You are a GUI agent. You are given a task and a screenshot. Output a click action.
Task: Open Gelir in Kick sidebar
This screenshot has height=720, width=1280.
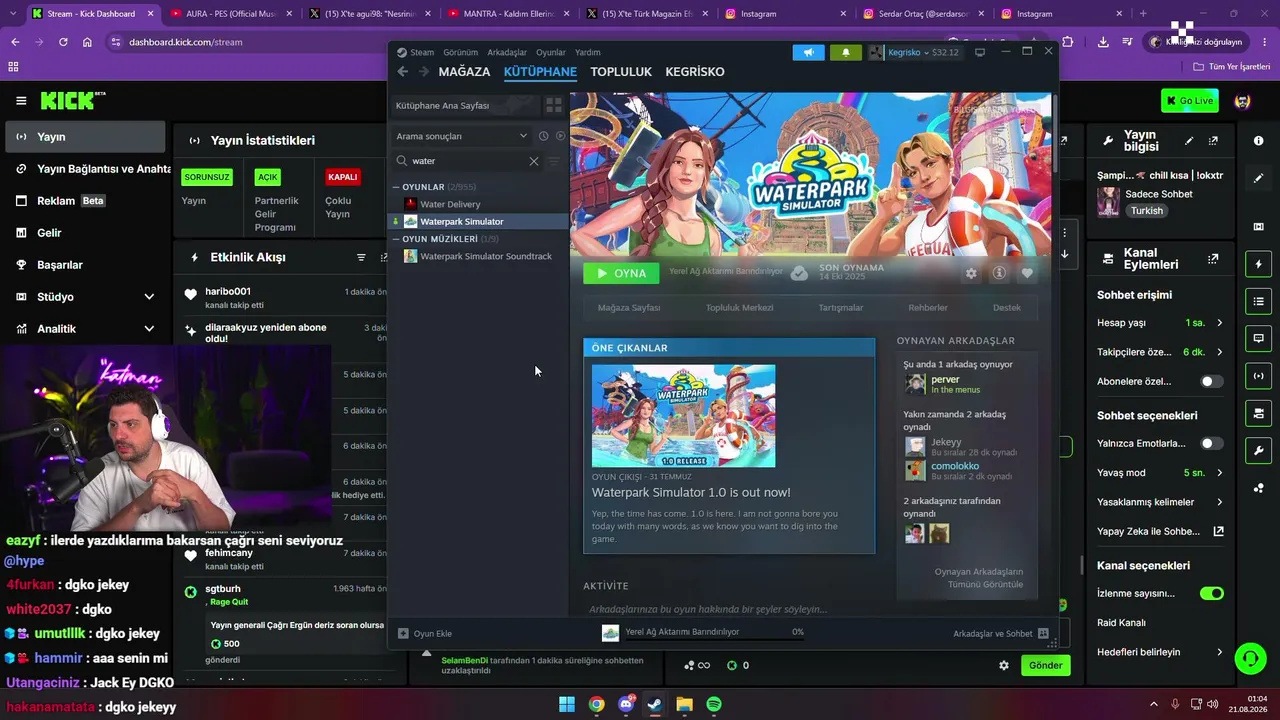tap(85, 233)
